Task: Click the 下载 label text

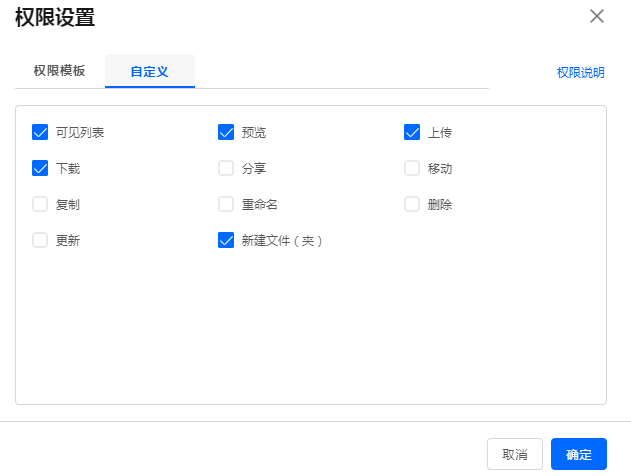Action: click(x=68, y=168)
